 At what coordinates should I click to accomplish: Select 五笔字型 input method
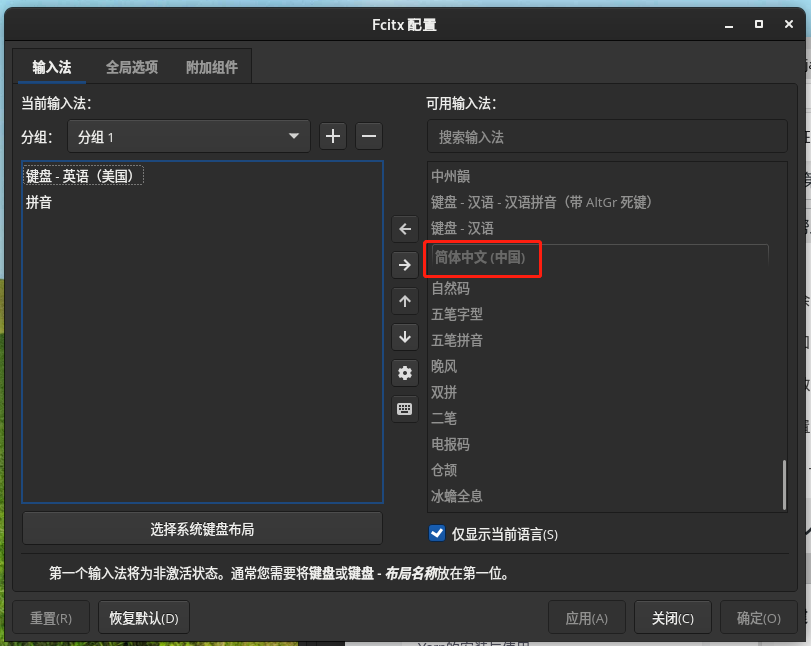click(605, 314)
